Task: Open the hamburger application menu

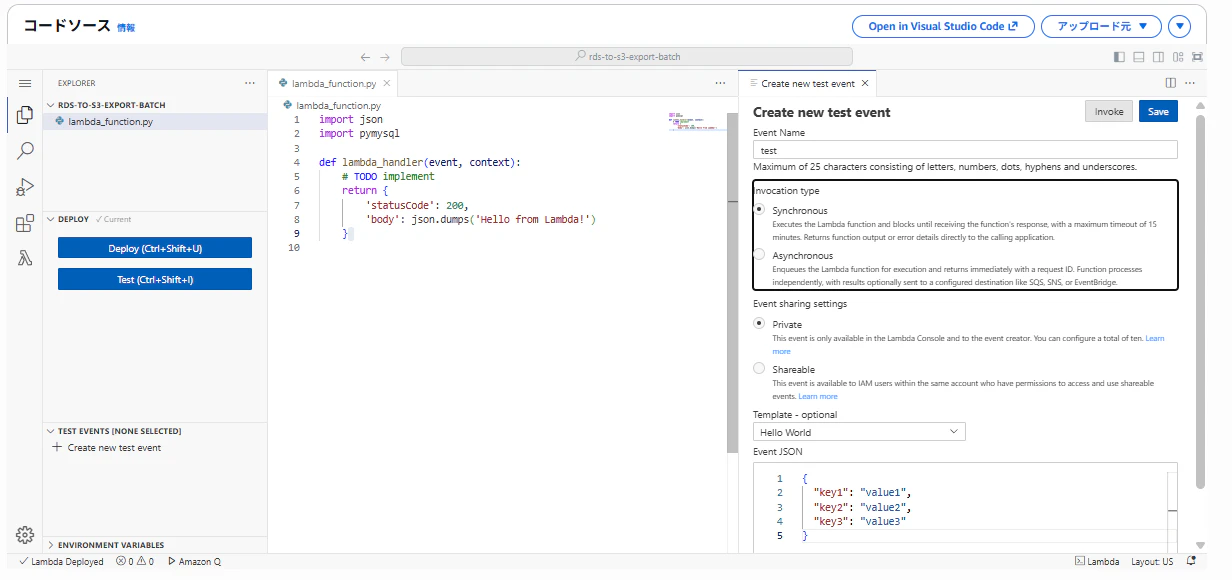Action: tap(25, 83)
